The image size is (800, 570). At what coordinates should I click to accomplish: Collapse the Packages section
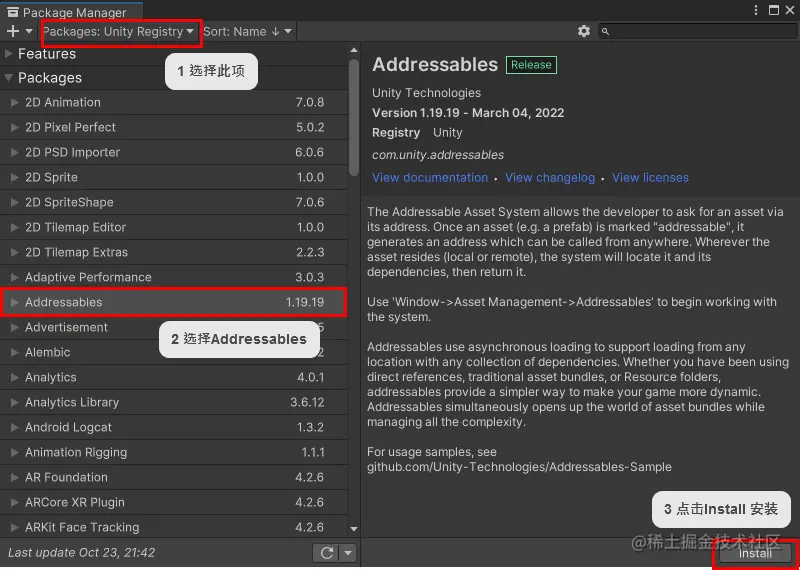8,78
